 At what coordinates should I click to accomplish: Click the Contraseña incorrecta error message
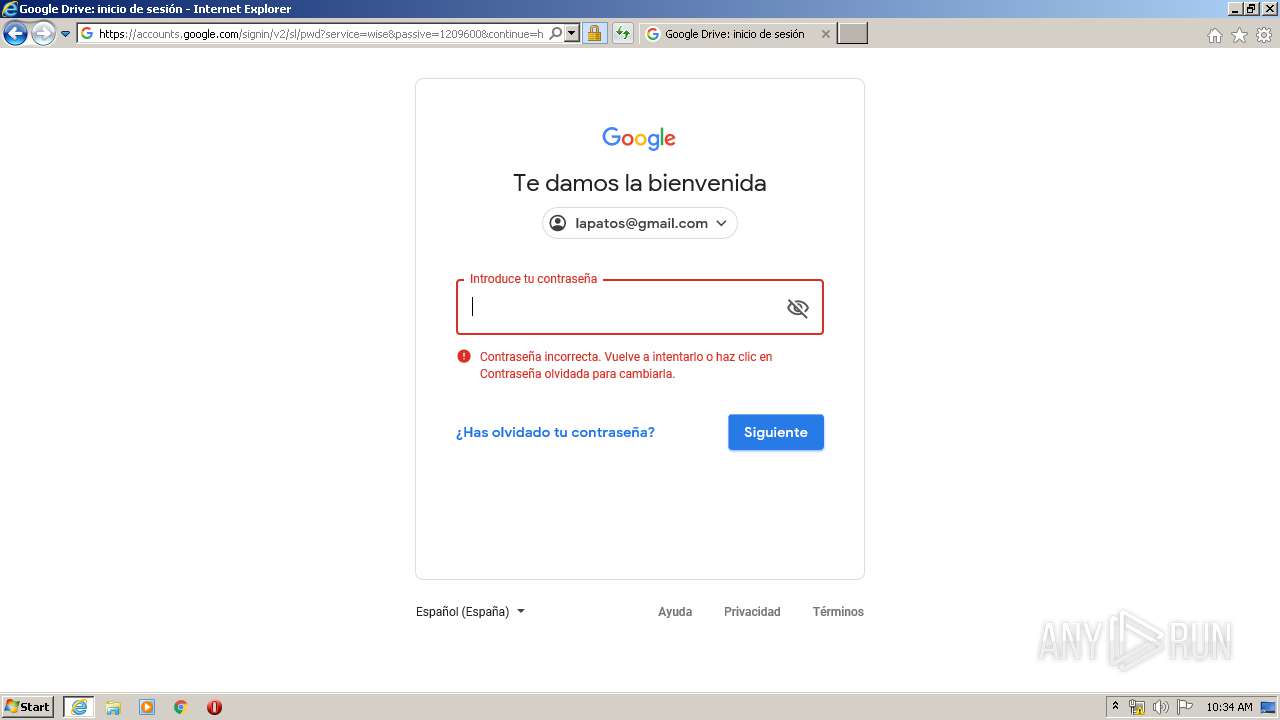pos(626,365)
